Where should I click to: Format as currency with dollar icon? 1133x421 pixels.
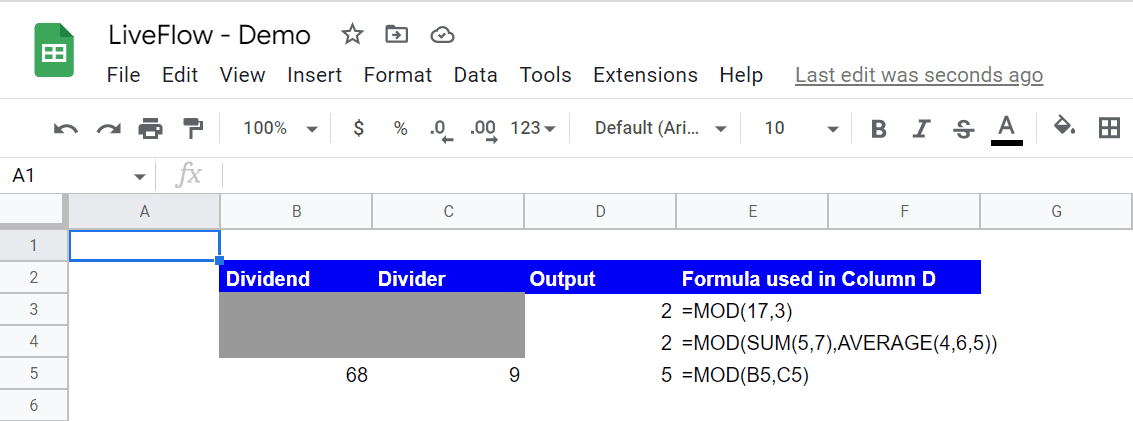(358, 129)
